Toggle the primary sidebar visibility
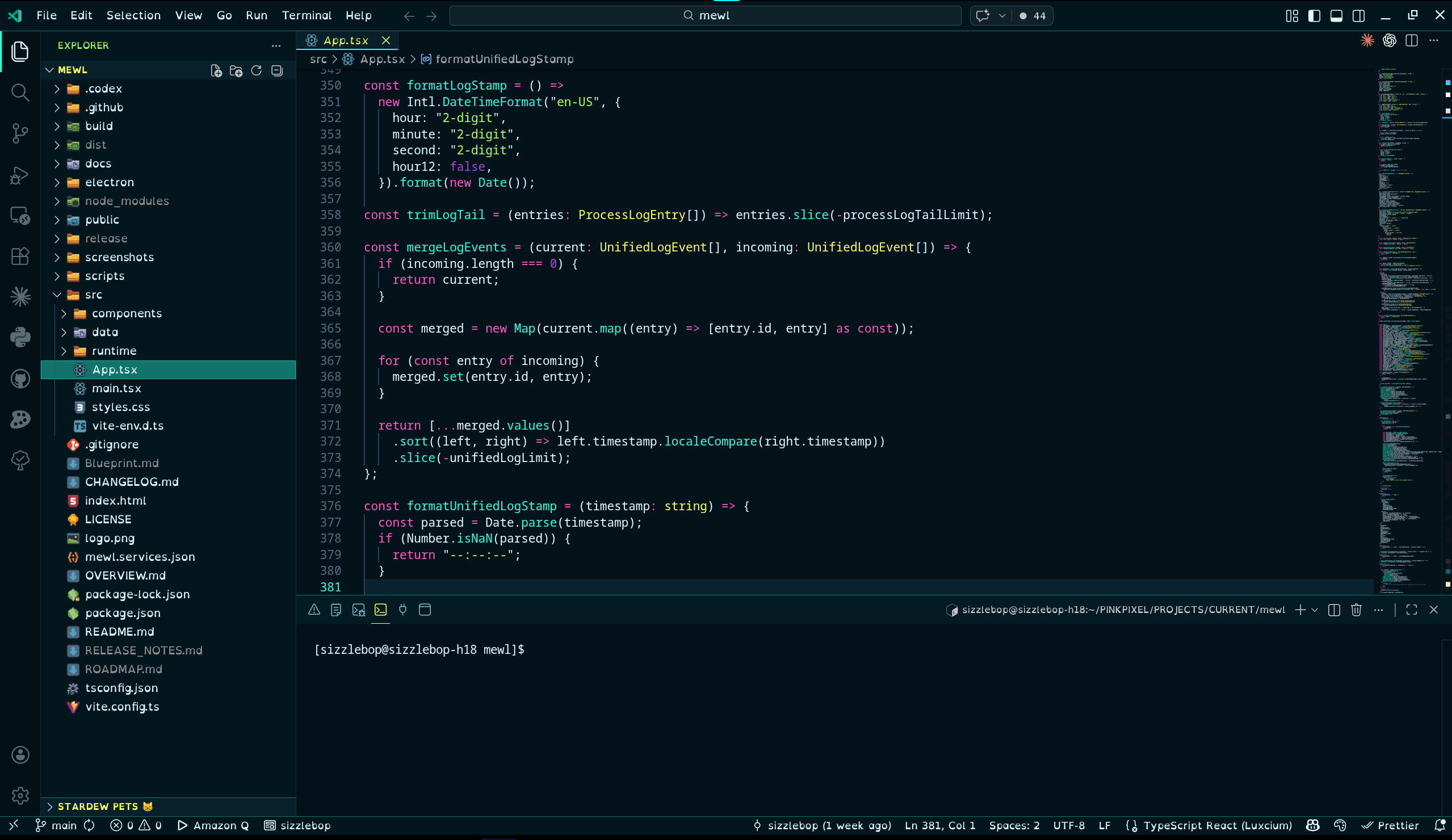The width and height of the screenshot is (1452, 840). click(x=1314, y=15)
